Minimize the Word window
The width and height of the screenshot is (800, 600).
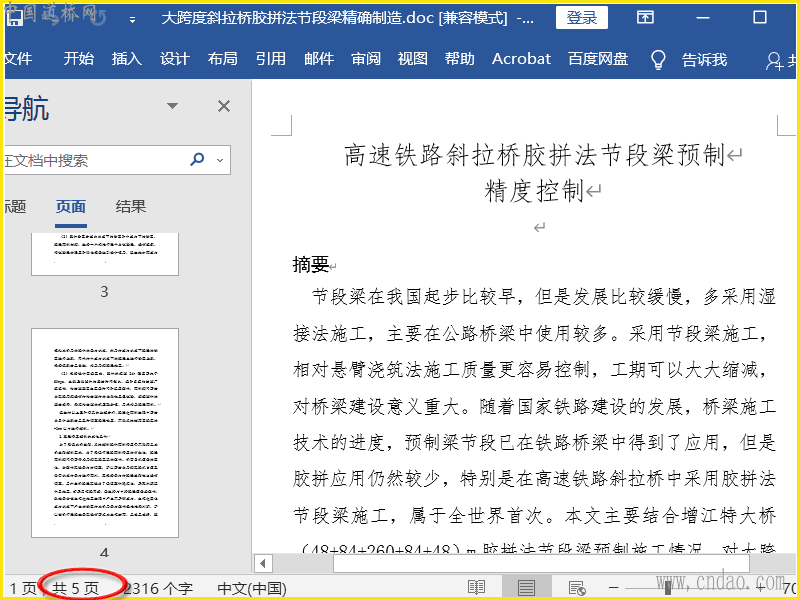[x=703, y=18]
